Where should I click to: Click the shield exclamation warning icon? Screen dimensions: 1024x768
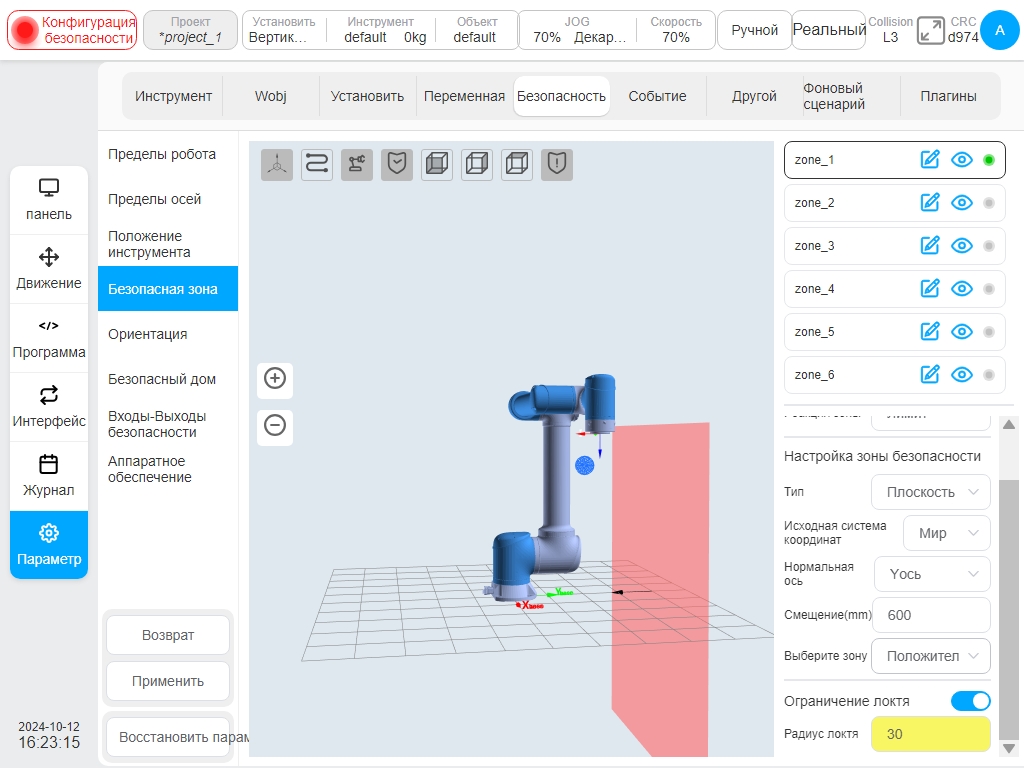556,164
